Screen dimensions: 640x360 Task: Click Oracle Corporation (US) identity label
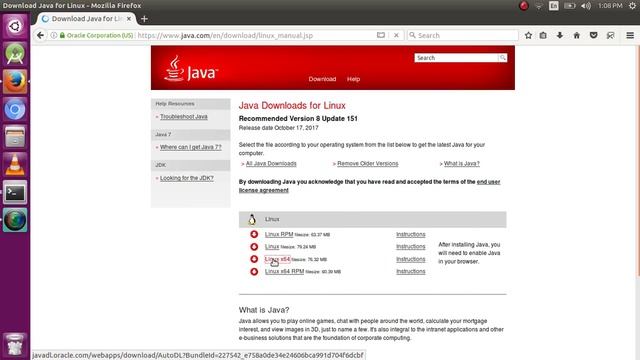tap(100, 36)
